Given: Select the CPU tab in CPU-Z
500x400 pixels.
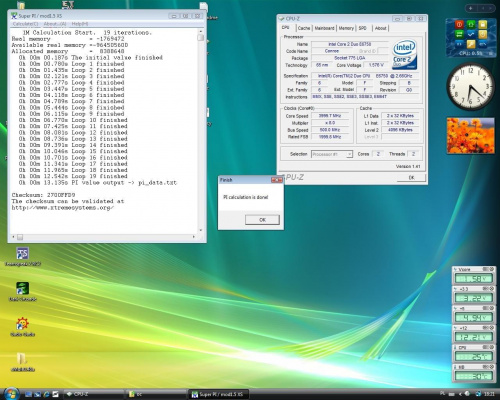Looking at the screenshot, I should (286, 28).
